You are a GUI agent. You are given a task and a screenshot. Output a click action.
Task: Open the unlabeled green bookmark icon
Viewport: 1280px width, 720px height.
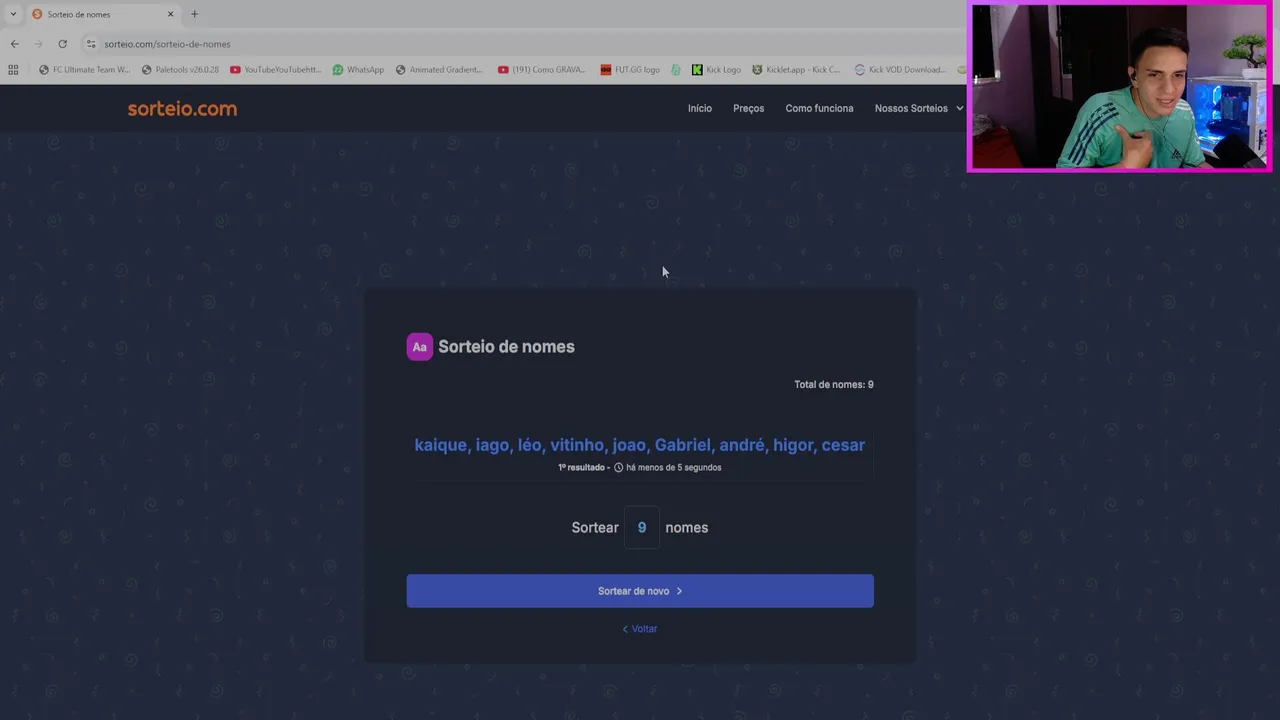point(676,70)
